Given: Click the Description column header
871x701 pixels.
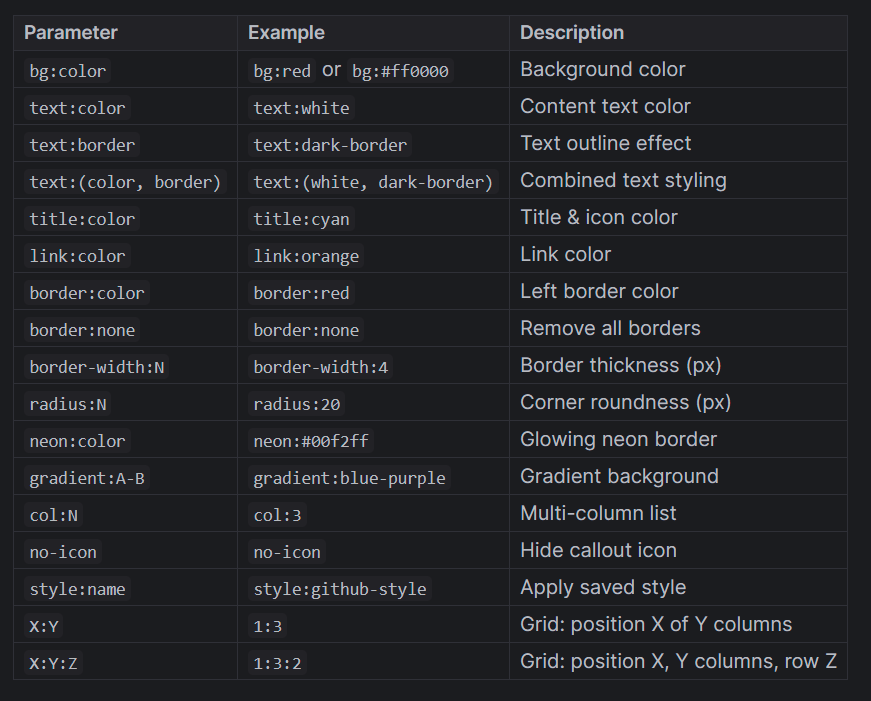Looking at the screenshot, I should 572,33.
